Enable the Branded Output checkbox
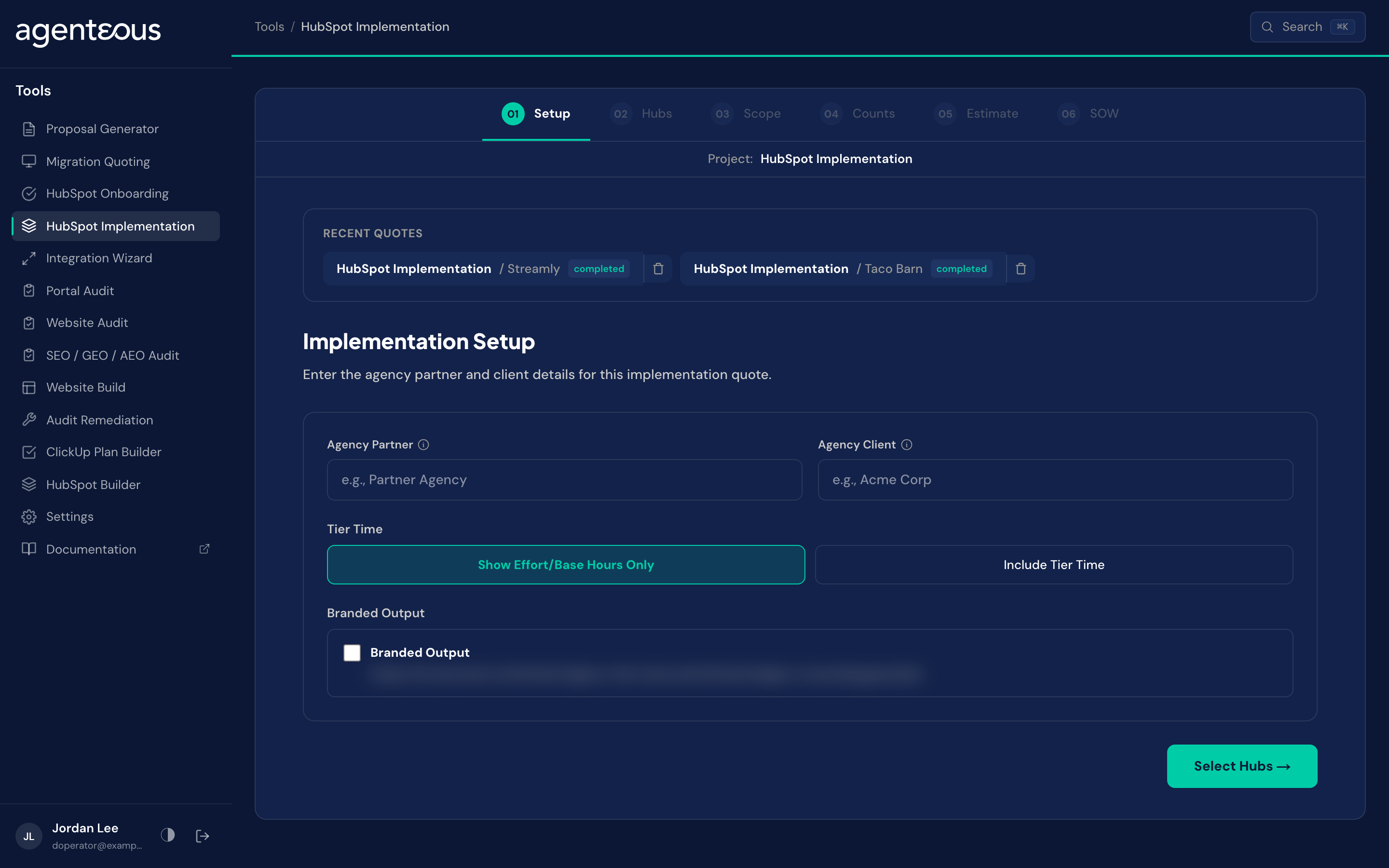 click(x=352, y=653)
